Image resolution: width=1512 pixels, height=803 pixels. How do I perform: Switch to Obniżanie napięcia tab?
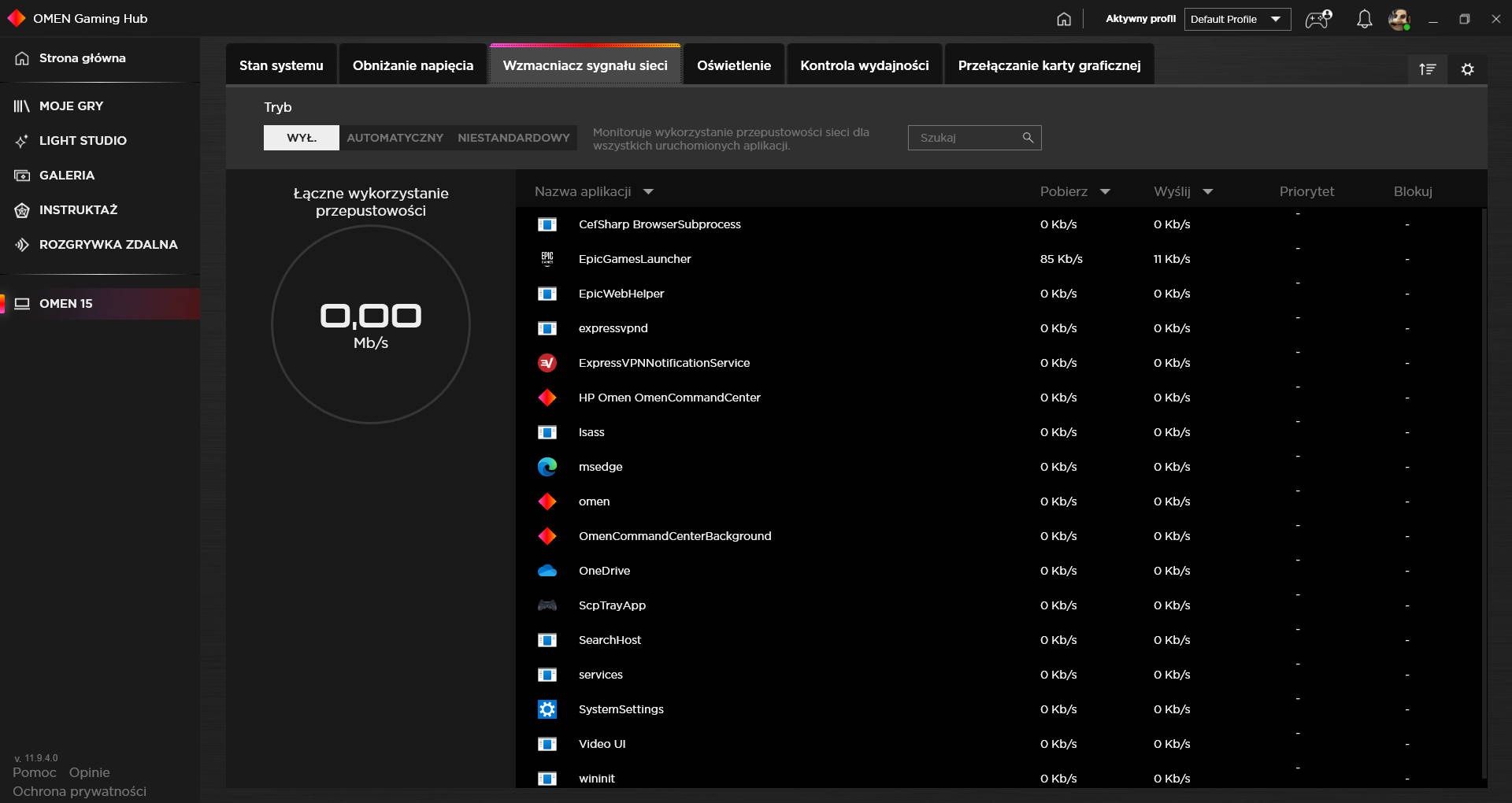[x=413, y=65]
